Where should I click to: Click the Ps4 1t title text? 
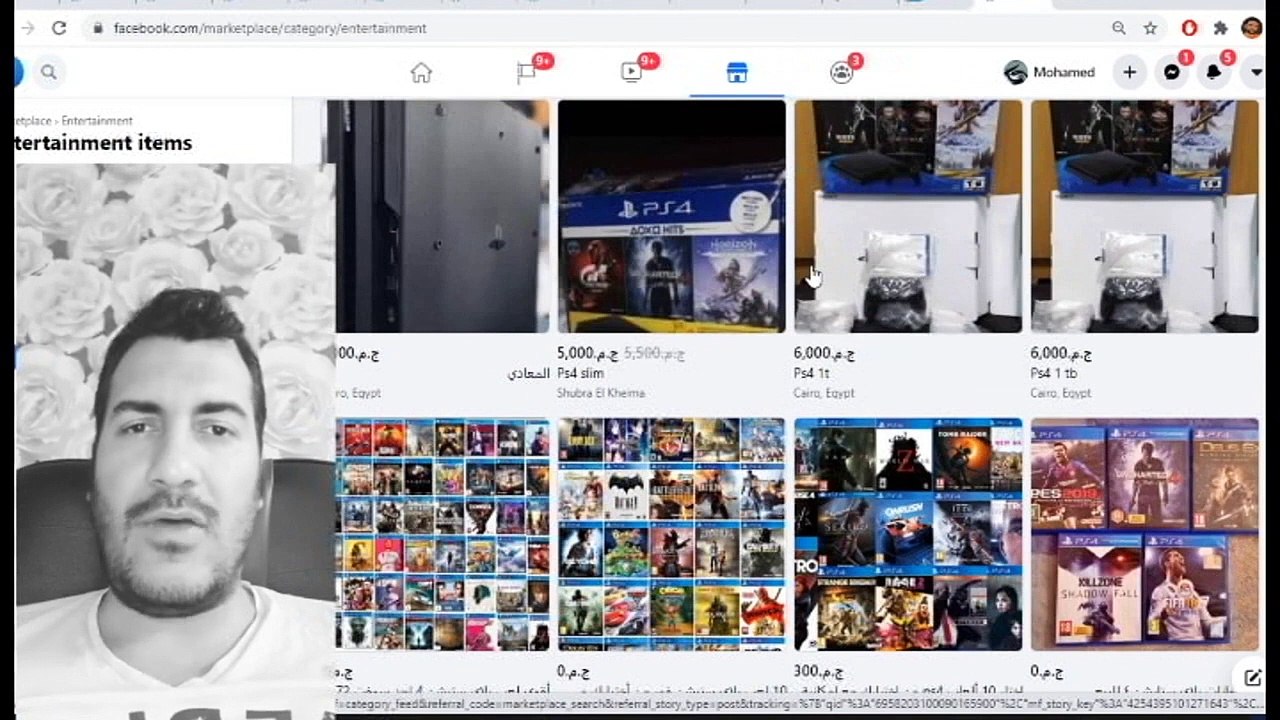pos(812,373)
